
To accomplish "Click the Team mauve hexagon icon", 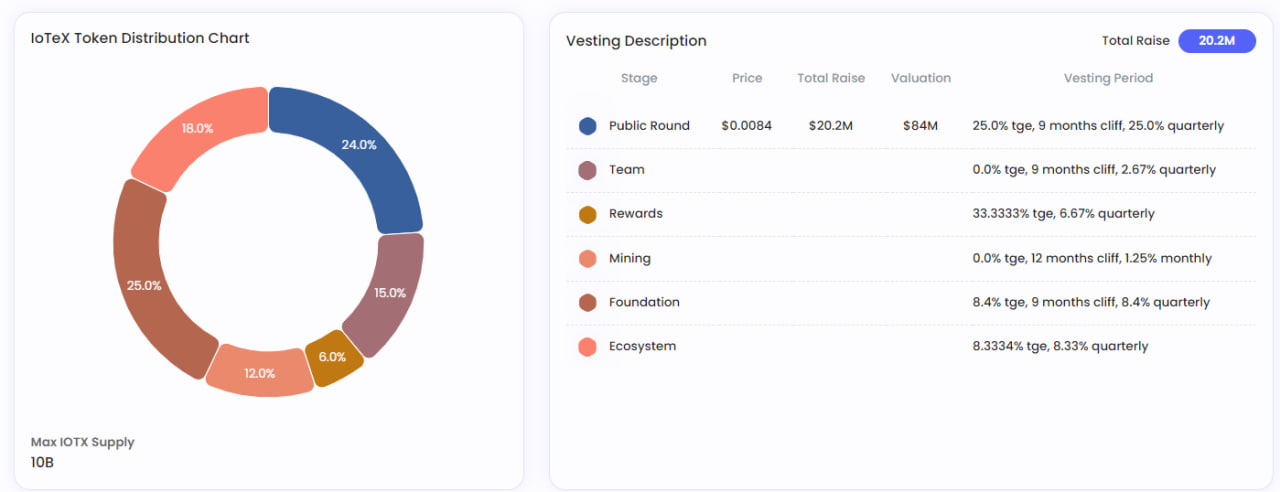I will 588,170.
